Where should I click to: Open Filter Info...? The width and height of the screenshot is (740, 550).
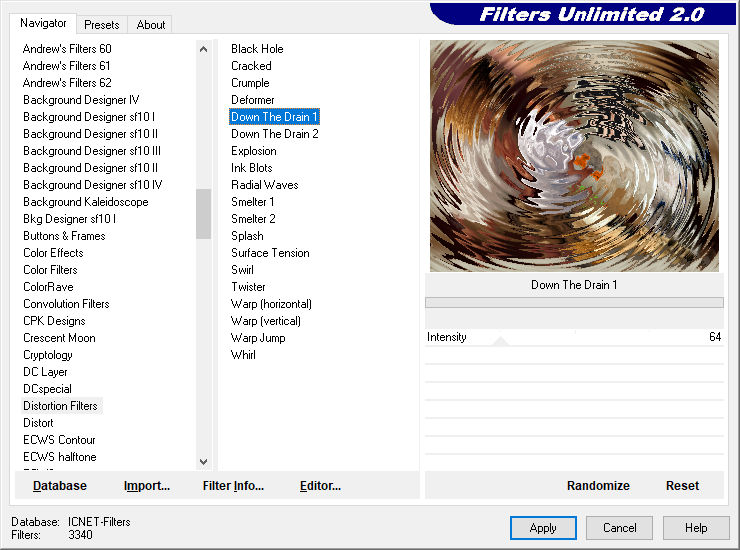click(233, 486)
